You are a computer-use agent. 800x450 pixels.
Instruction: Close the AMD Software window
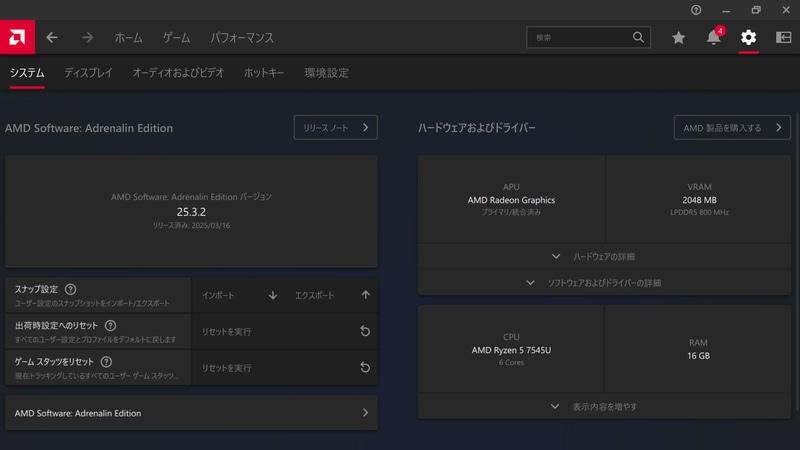(x=786, y=10)
